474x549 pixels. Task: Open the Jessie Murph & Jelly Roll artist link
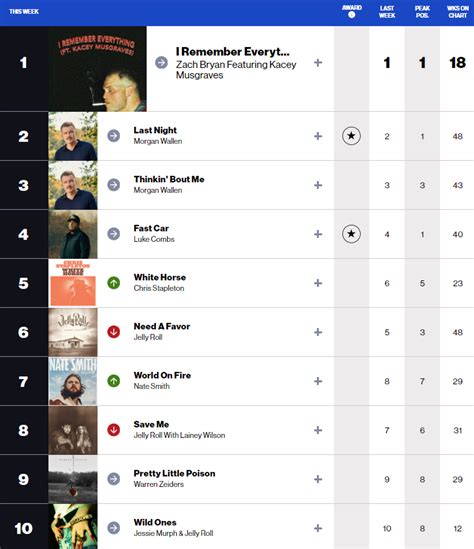[173, 533]
